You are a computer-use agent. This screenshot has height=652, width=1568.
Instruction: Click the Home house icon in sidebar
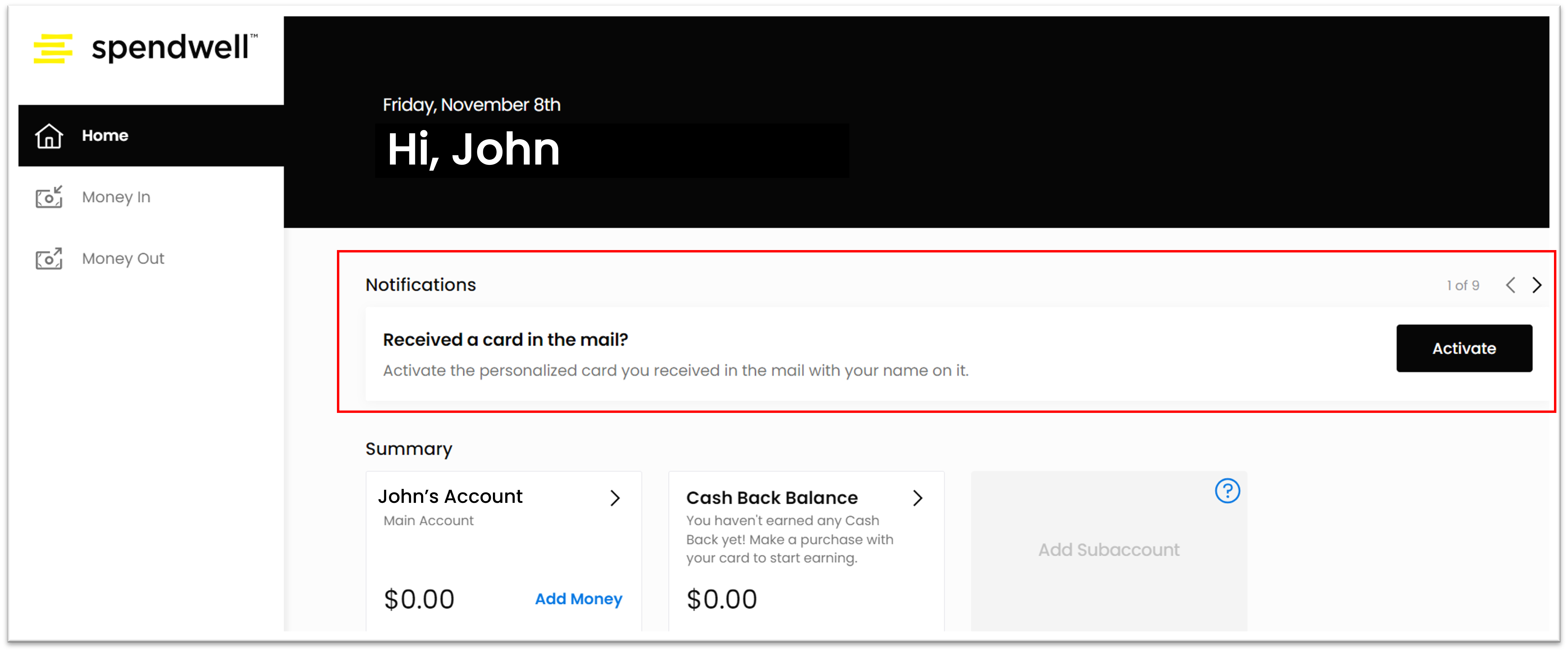pos(49,136)
